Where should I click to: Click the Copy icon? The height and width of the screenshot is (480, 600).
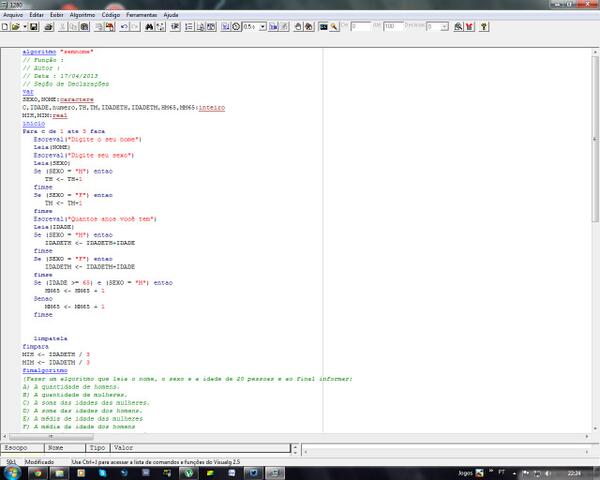[x=73, y=27]
